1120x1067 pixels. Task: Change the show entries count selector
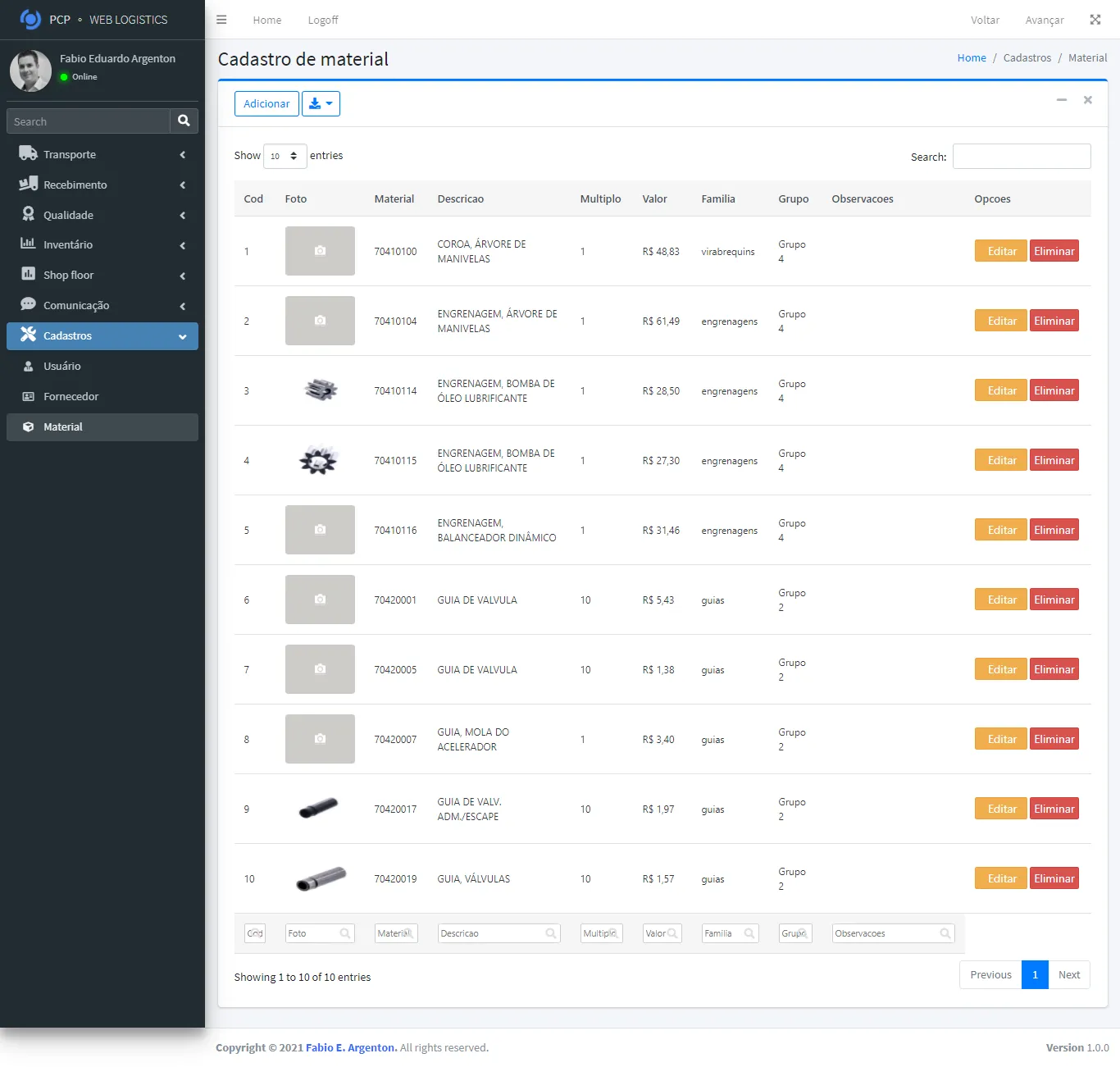285,156
